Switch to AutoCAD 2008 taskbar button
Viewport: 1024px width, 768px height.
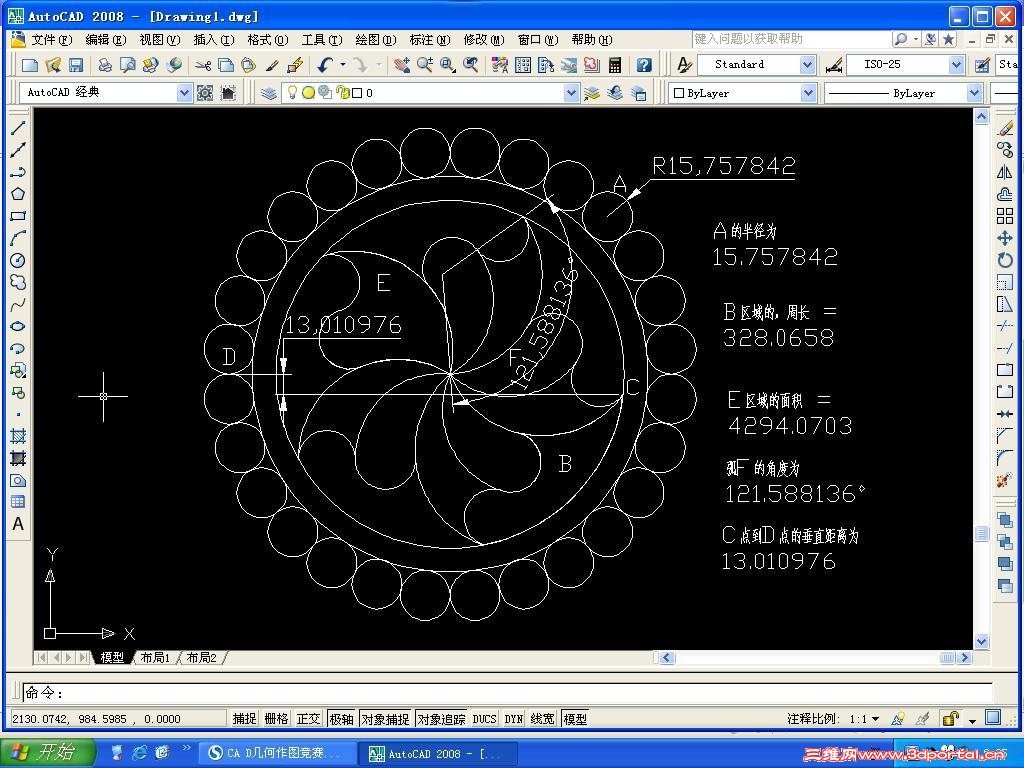point(438,754)
